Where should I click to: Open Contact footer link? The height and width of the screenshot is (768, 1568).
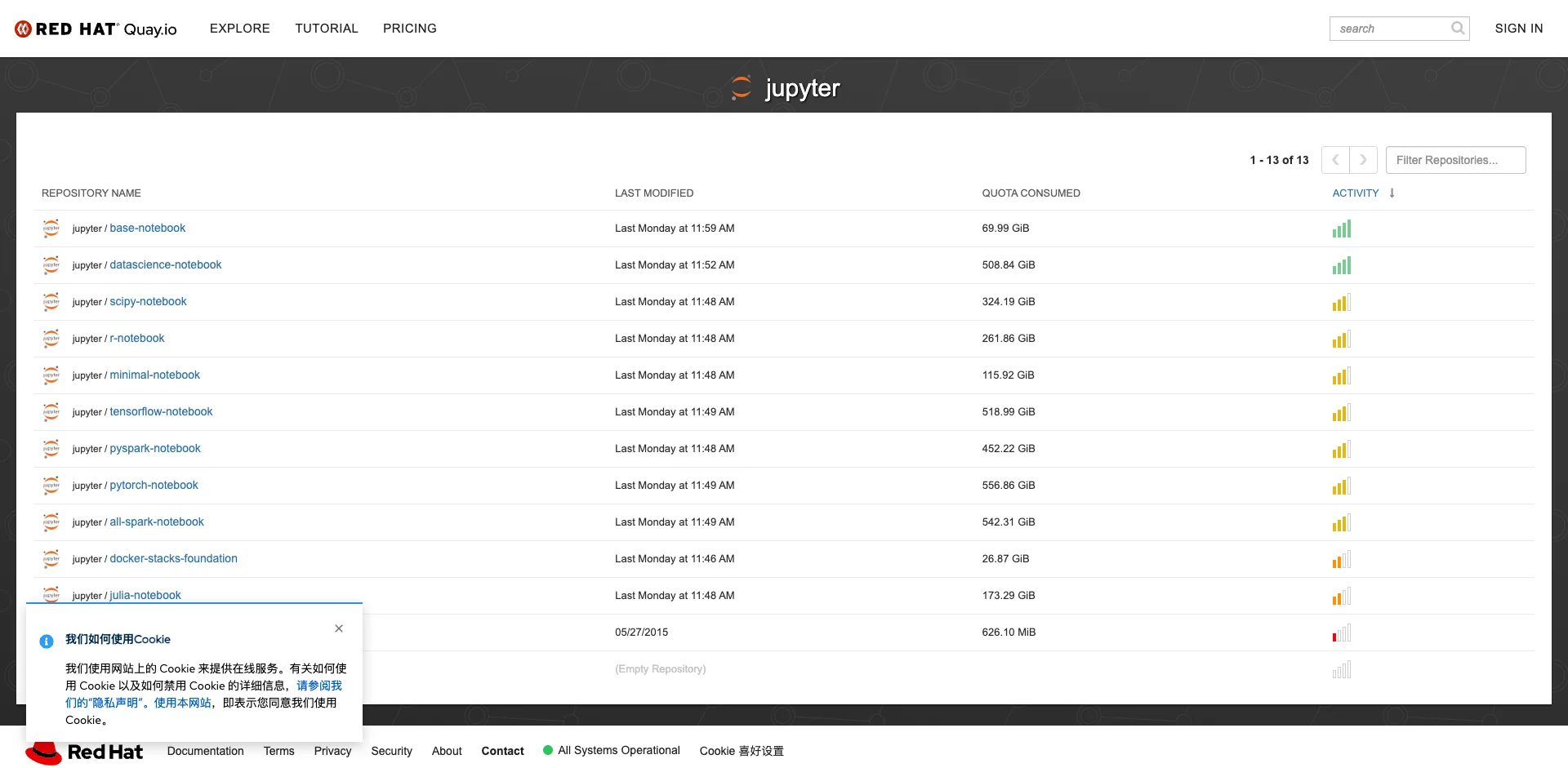[x=502, y=751]
